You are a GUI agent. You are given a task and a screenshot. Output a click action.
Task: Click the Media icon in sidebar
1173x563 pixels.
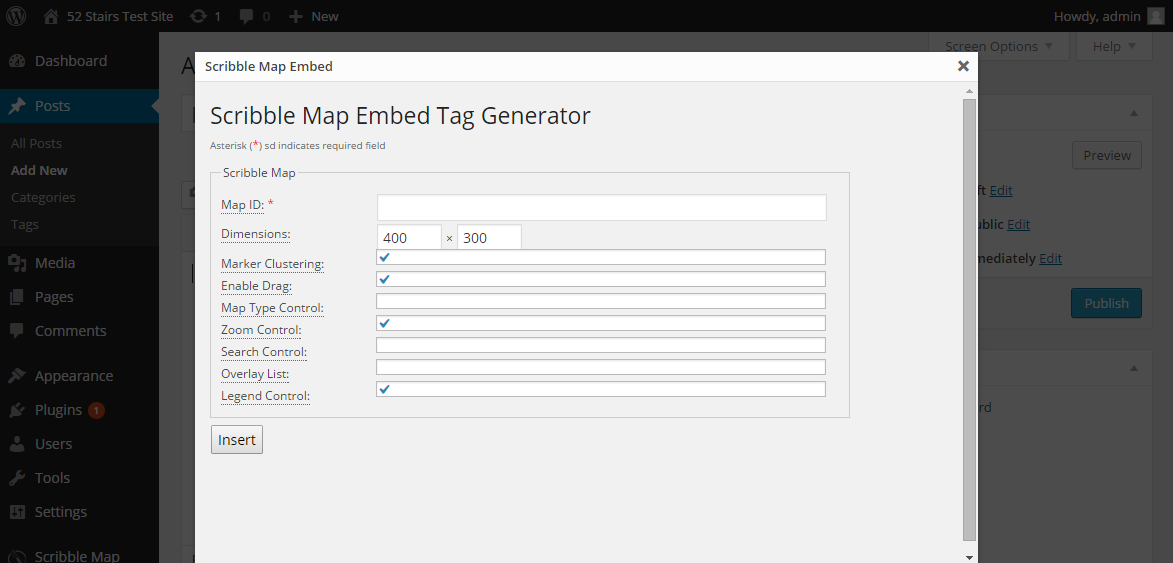[16, 263]
